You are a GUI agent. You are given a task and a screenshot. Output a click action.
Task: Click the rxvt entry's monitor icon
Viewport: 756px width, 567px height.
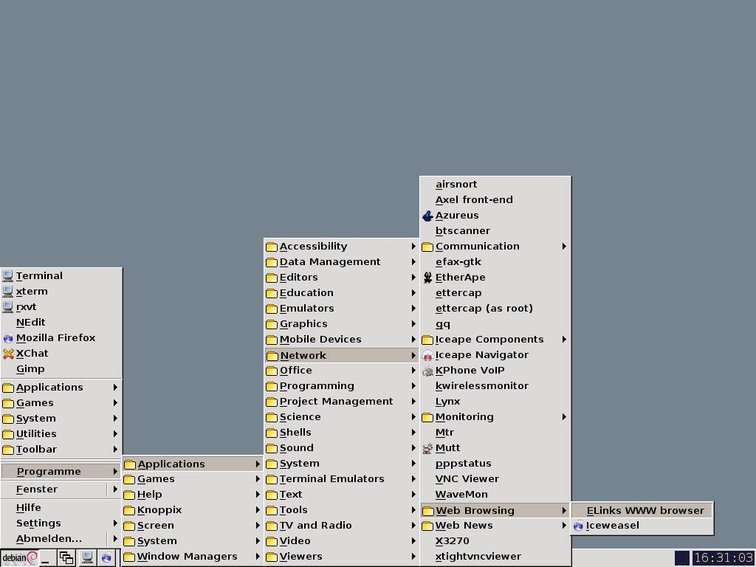[x=8, y=307]
